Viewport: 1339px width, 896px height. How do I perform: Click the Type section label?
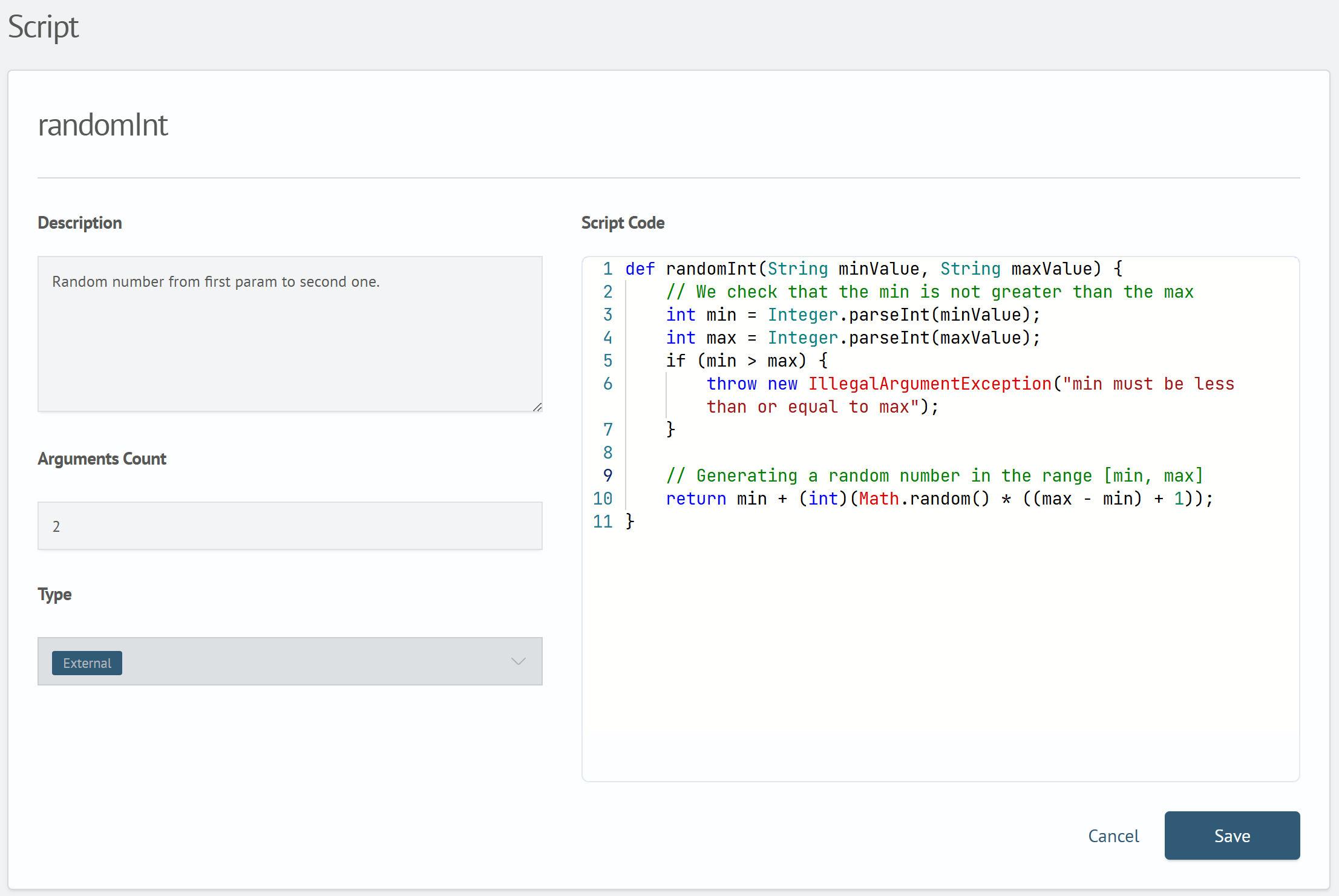(x=54, y=594)
